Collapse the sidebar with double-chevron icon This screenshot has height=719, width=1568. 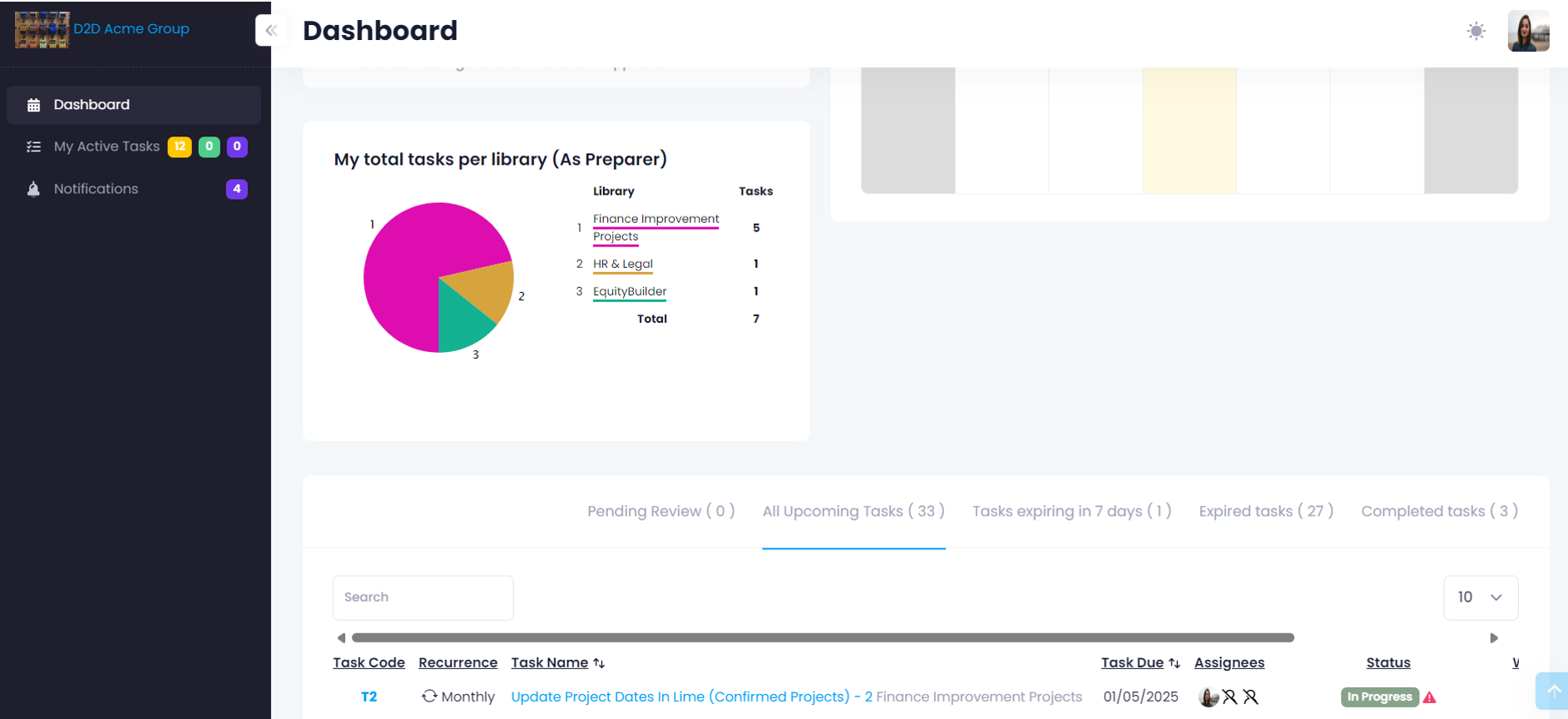tap(271, 31)
